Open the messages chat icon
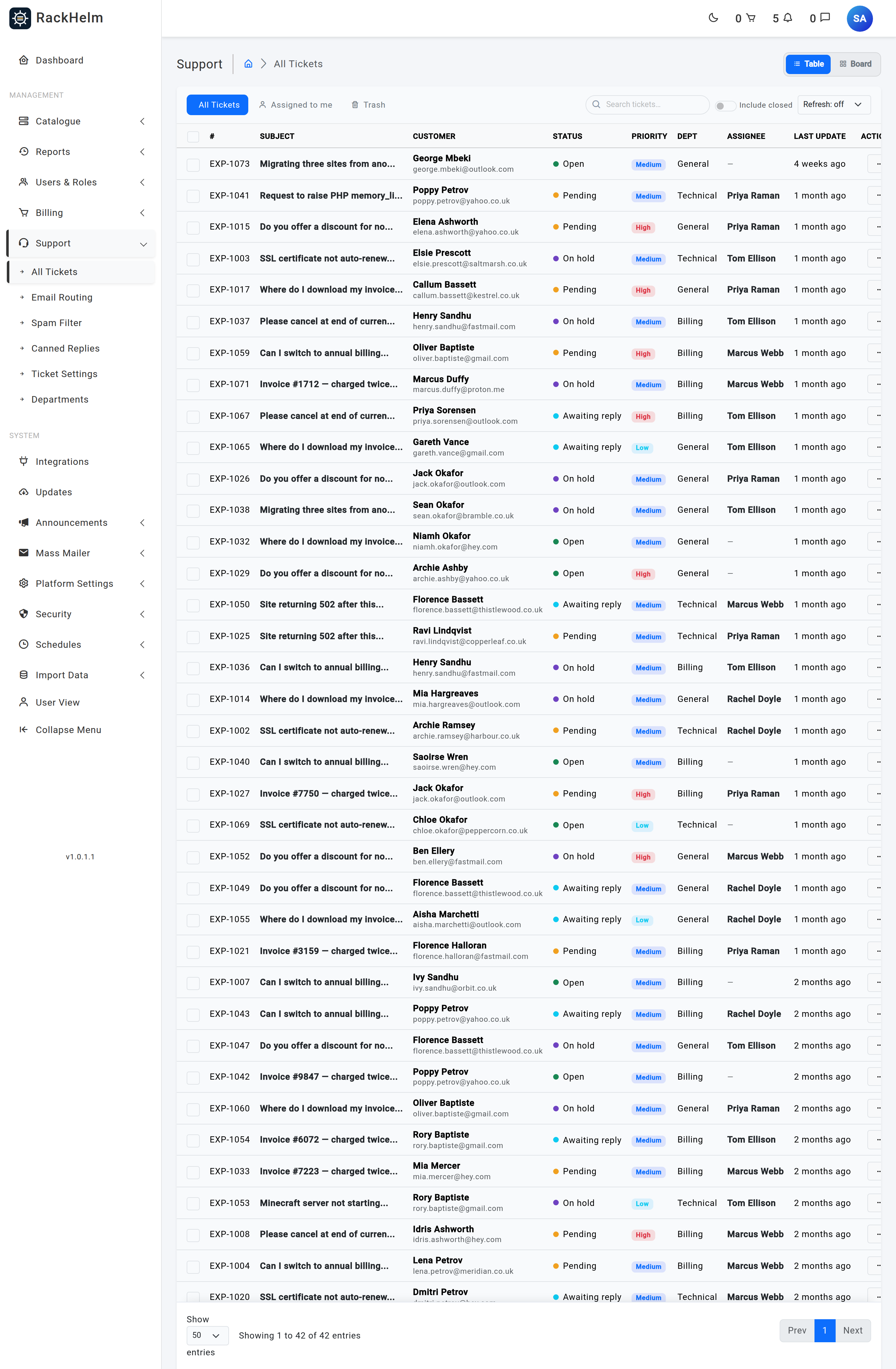896x1369 pixels. (x=825, y=18)
